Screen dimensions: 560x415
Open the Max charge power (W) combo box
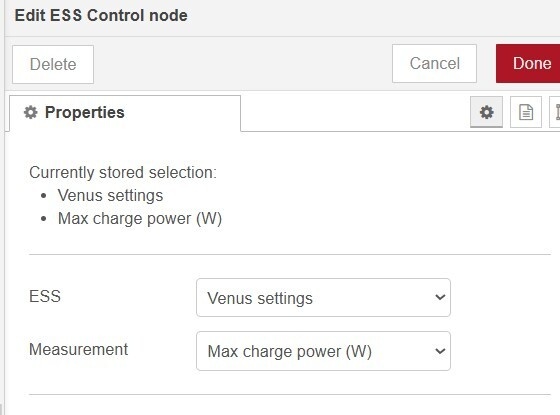323,351
